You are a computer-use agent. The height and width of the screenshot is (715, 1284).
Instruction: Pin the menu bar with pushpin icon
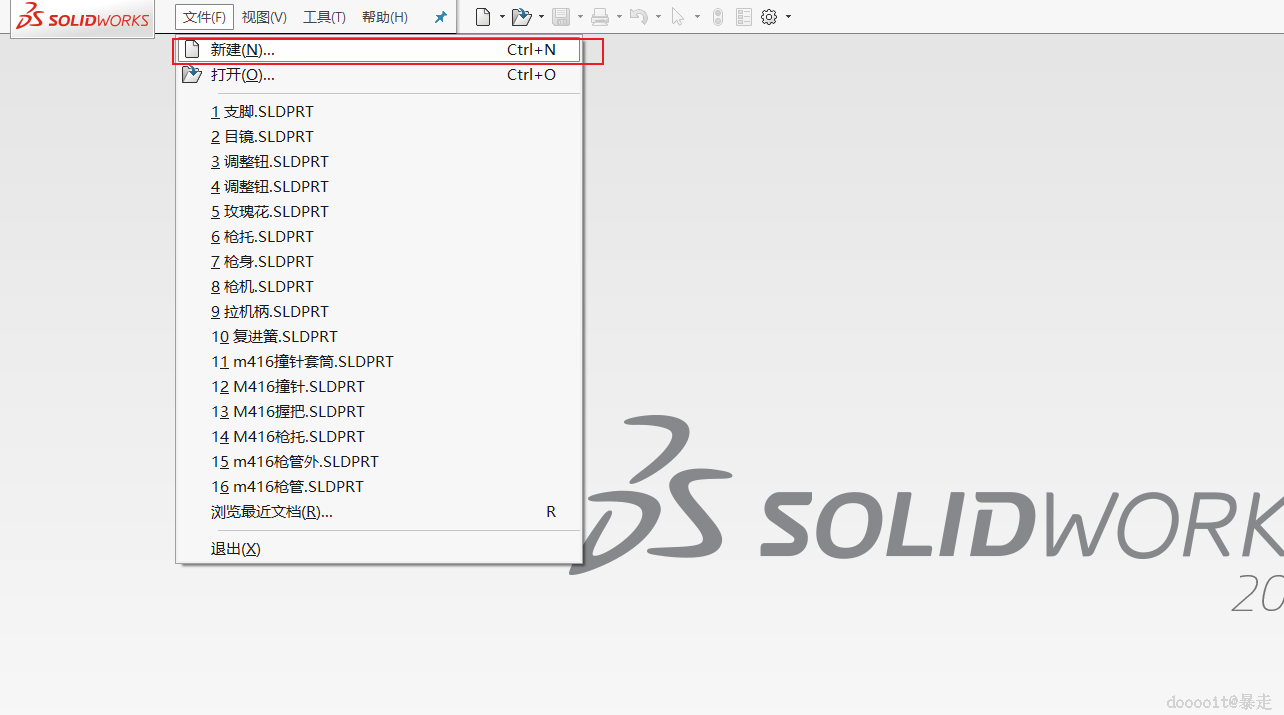pyautogui.click(x=440, y=17)
